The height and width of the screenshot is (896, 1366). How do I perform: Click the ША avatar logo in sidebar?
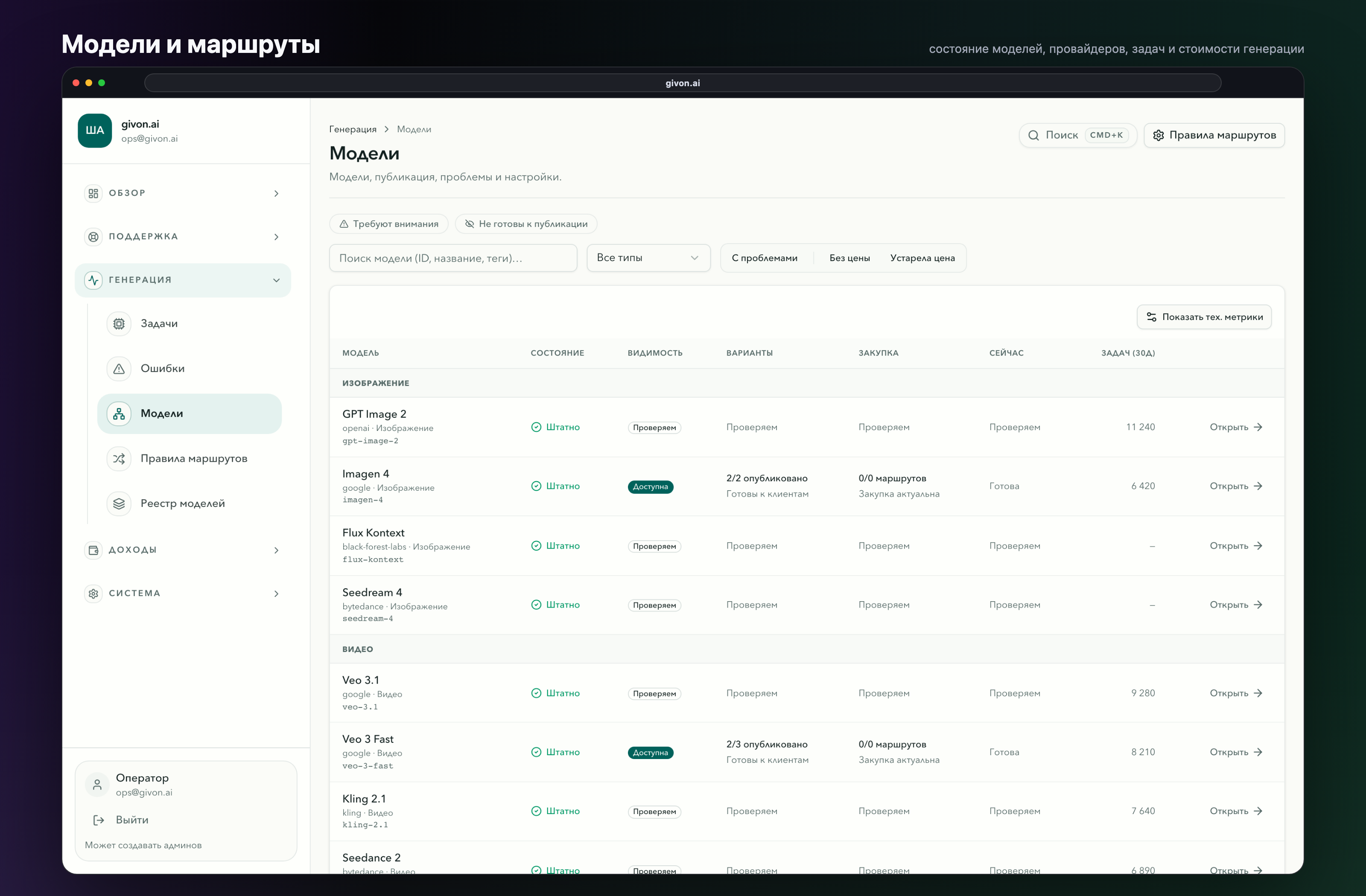95,130
